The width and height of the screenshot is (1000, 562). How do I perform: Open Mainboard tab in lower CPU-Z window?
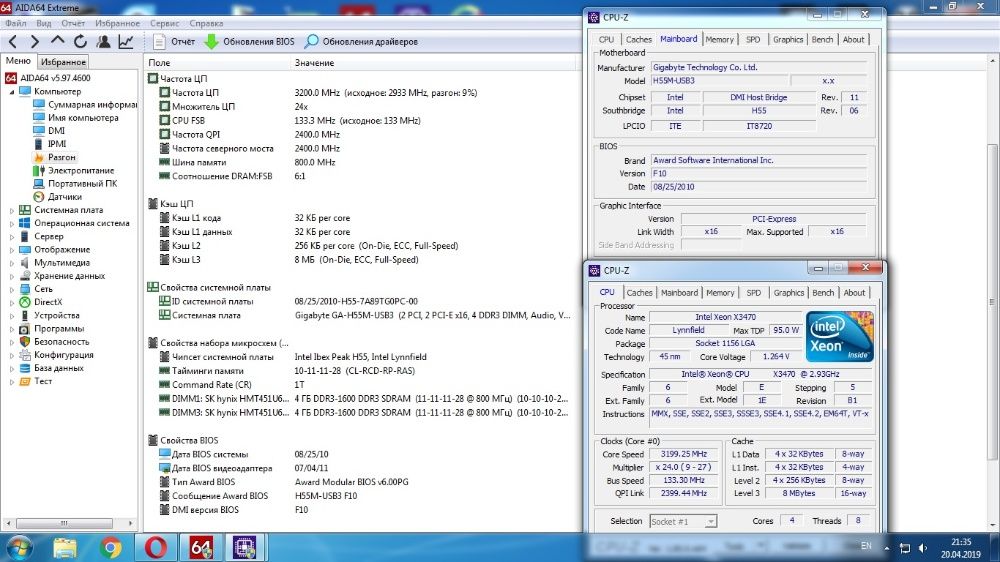click(679, 293)
